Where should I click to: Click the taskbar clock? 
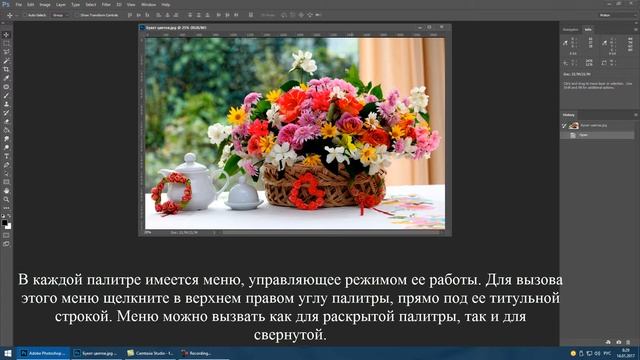click(625, 353)
